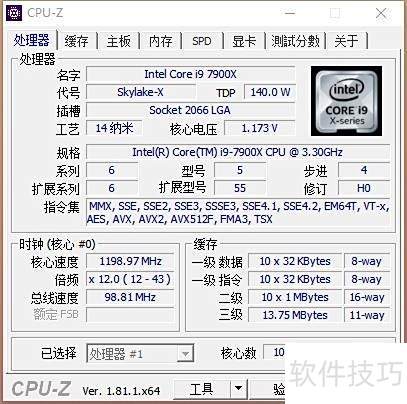Go to the SPD tab
Viewport: 407px width, 404px height.
click(202, 41)
